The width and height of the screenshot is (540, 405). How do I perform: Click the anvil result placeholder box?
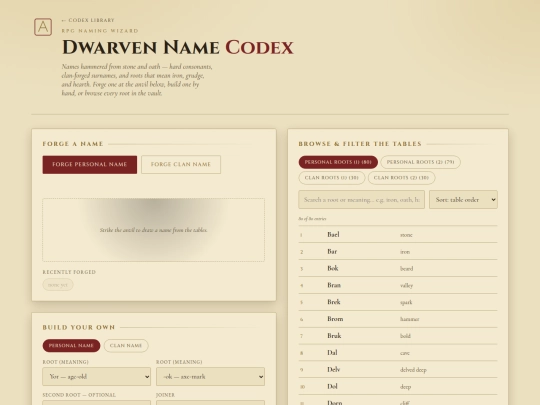tap(154, 230)
